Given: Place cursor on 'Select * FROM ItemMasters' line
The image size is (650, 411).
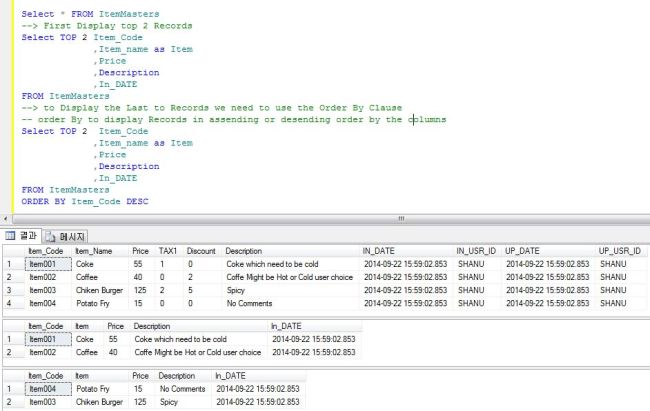Looking at the screenshot, I should (90, 14).
